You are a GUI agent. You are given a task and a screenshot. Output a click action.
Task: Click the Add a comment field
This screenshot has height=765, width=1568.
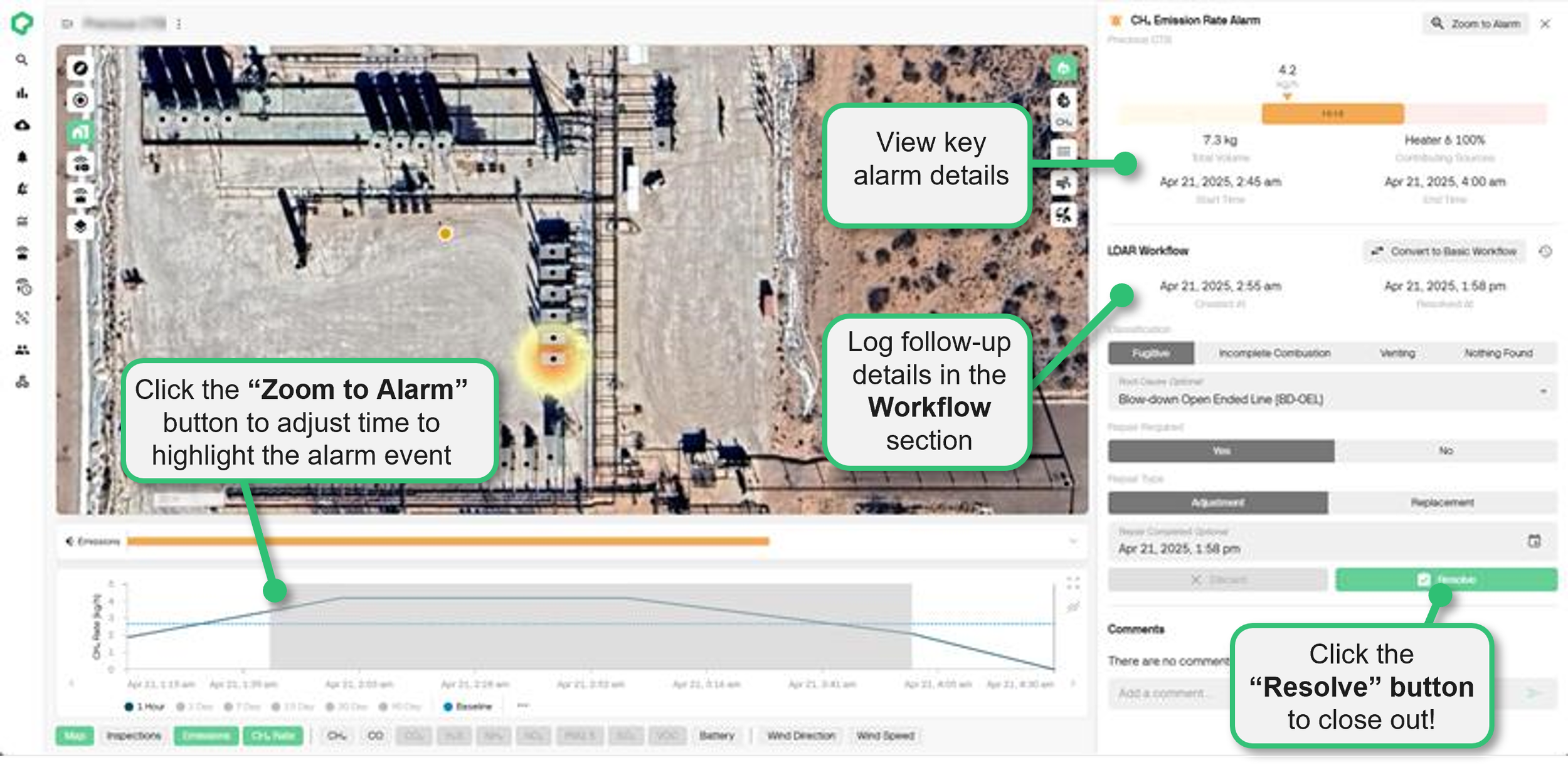[1167, 693]
